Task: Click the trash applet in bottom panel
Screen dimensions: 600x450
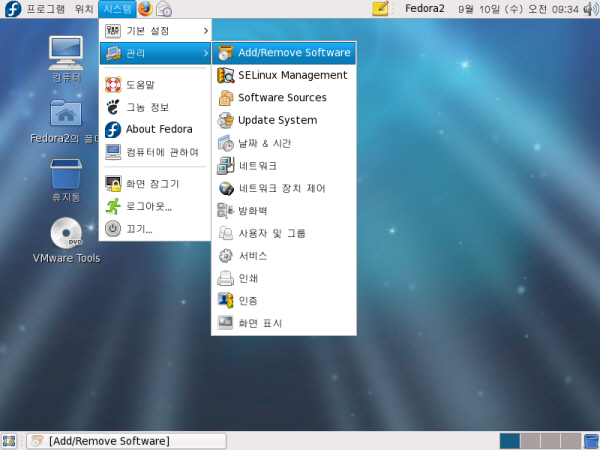Action: 592,441
